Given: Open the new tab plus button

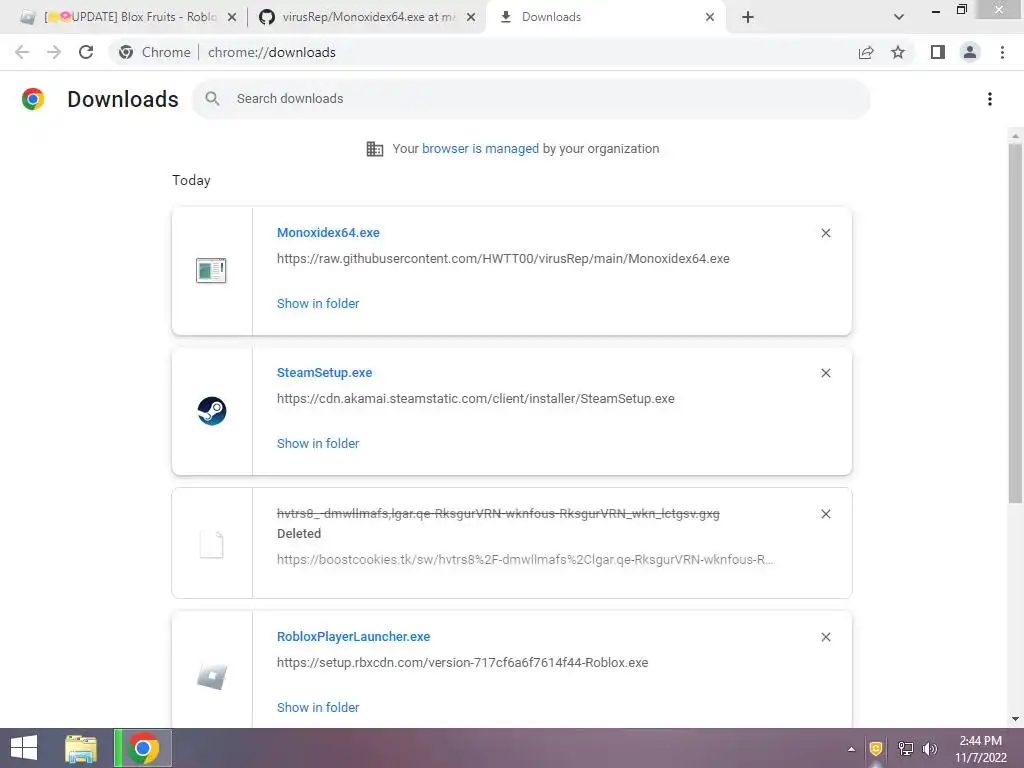Looking at the screenshot, I should 748,17.
